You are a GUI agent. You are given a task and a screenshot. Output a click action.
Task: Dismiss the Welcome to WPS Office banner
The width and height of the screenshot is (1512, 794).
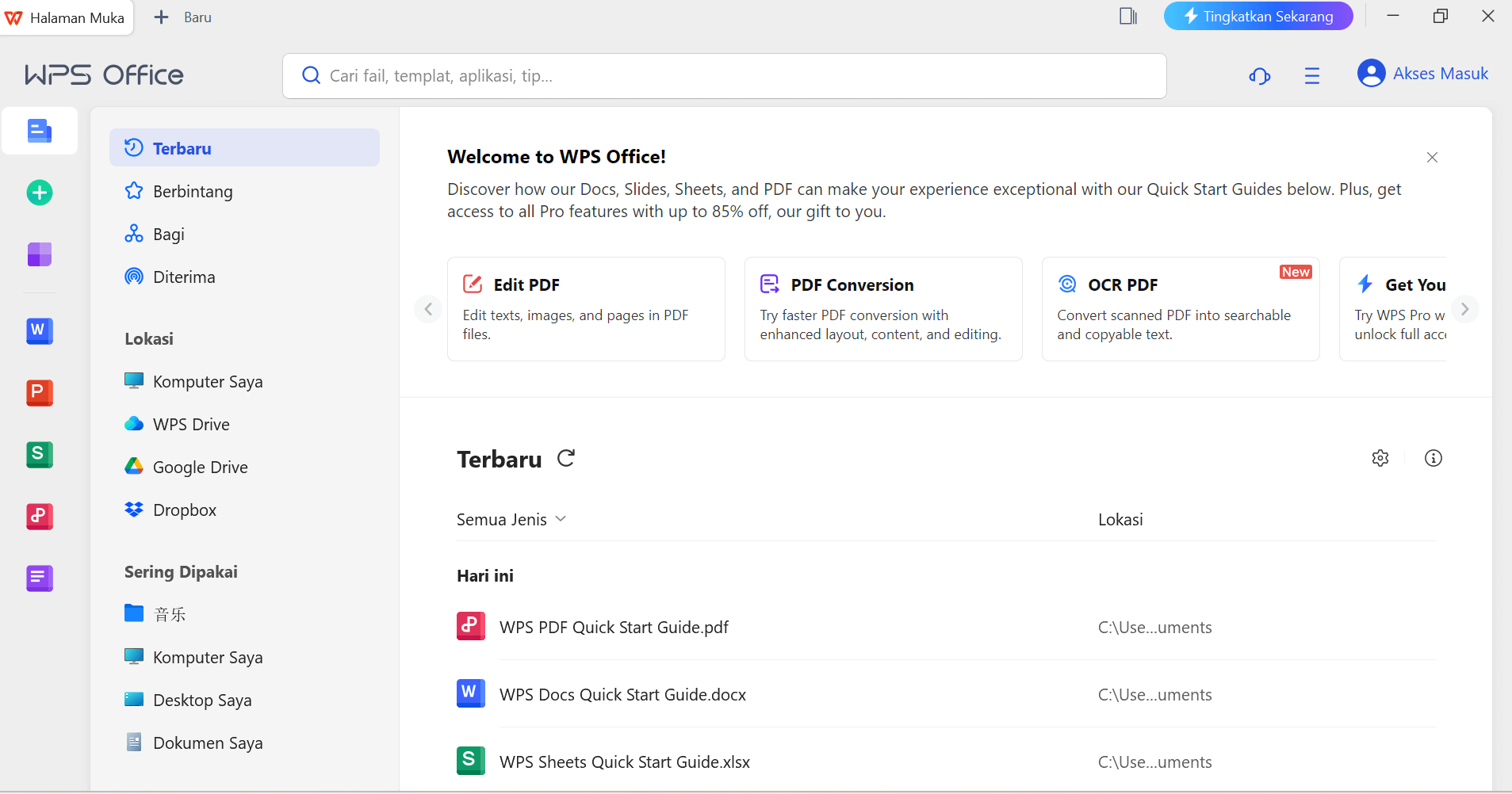pos(1432,157)
